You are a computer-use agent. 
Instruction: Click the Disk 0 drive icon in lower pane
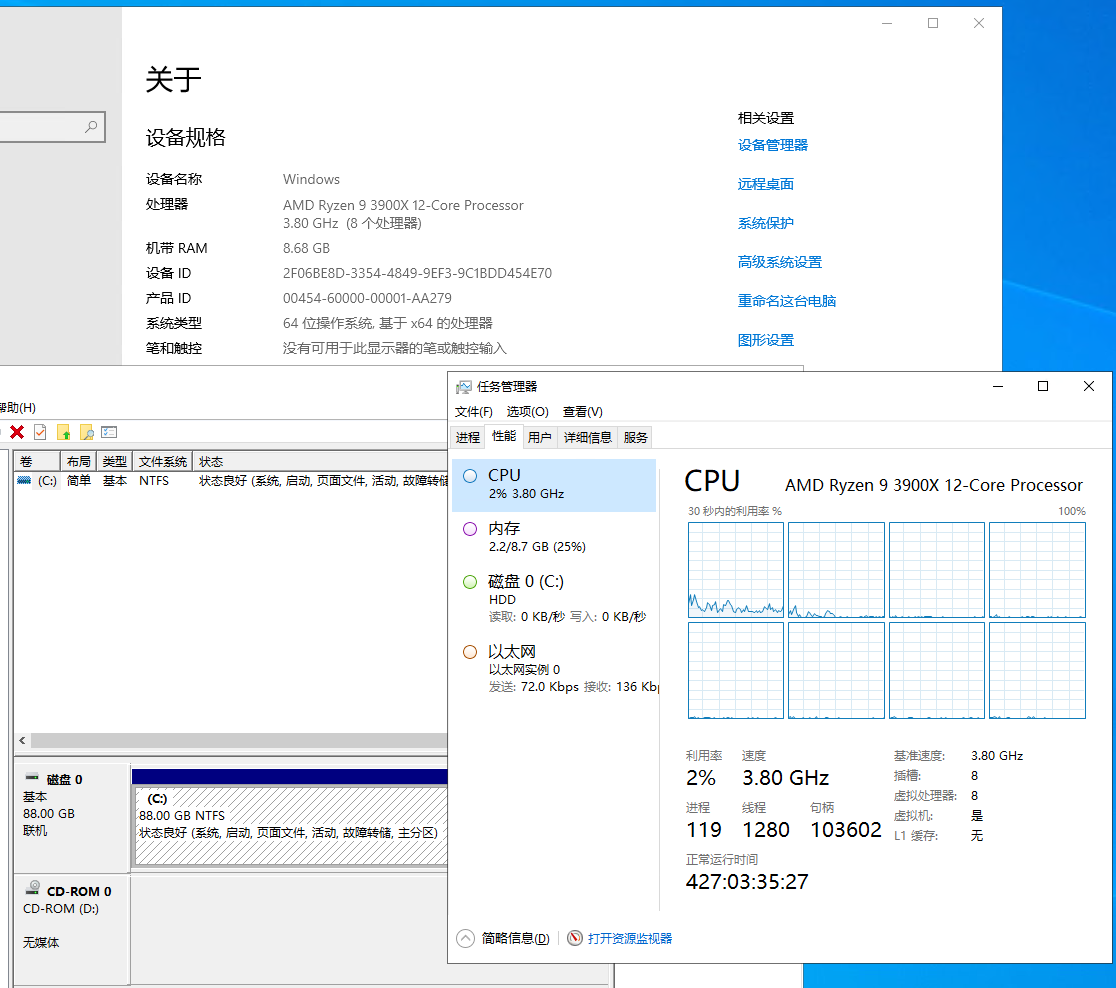point(32,777)
